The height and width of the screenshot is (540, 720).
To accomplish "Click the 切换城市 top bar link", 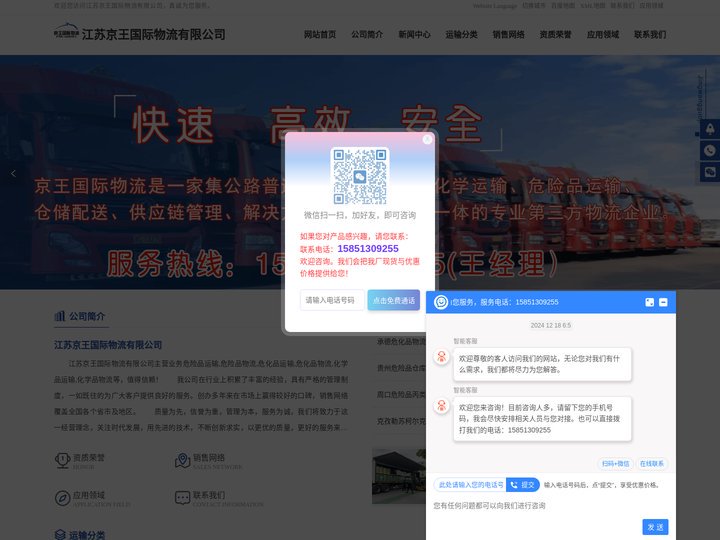I will pyautogui.click(x=534, y=6).
